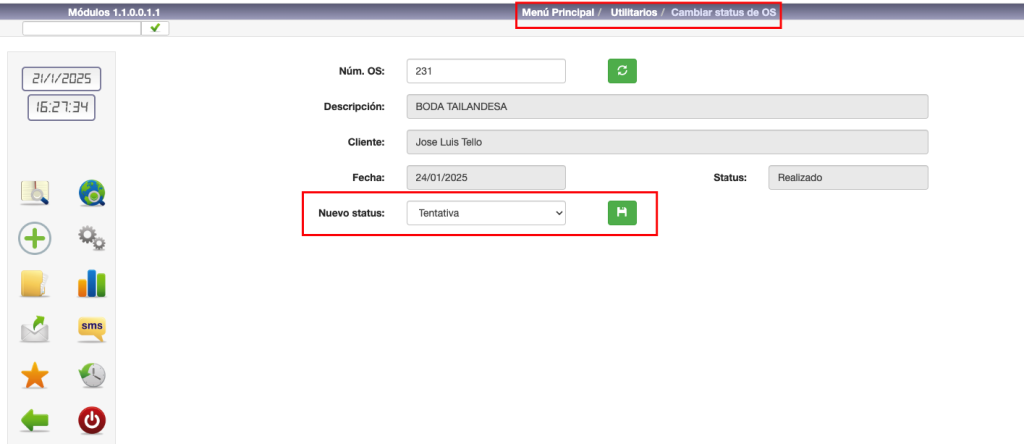1024x444 pixels.
Task: Open the yellow folder documents icon
Action: (35, 284)
